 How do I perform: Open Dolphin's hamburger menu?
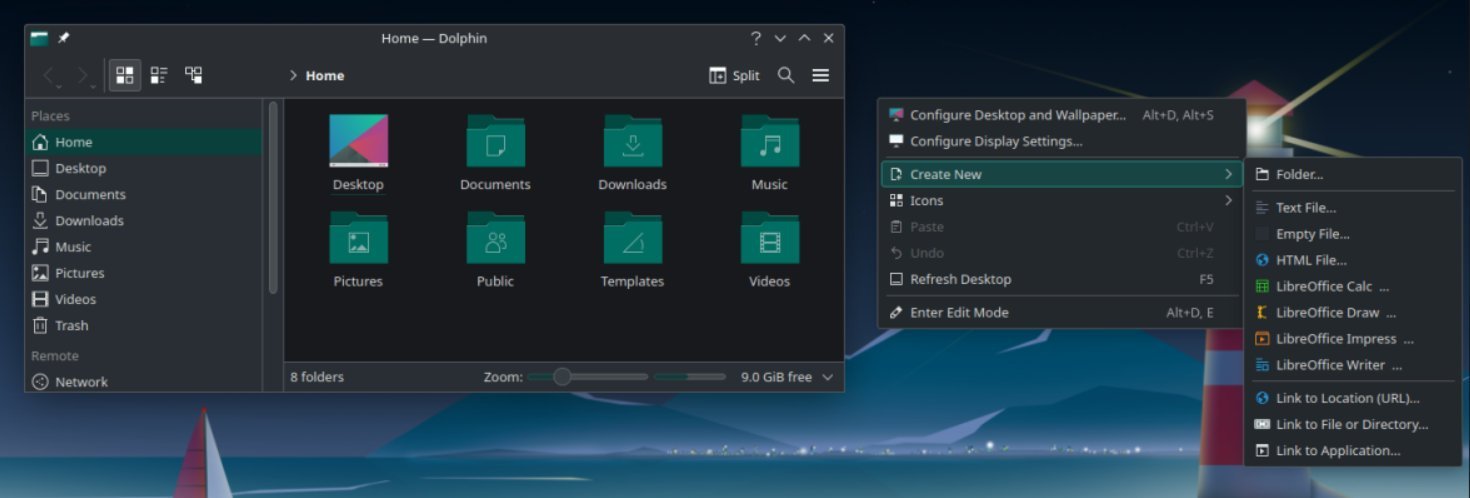[x=821, y=75]
